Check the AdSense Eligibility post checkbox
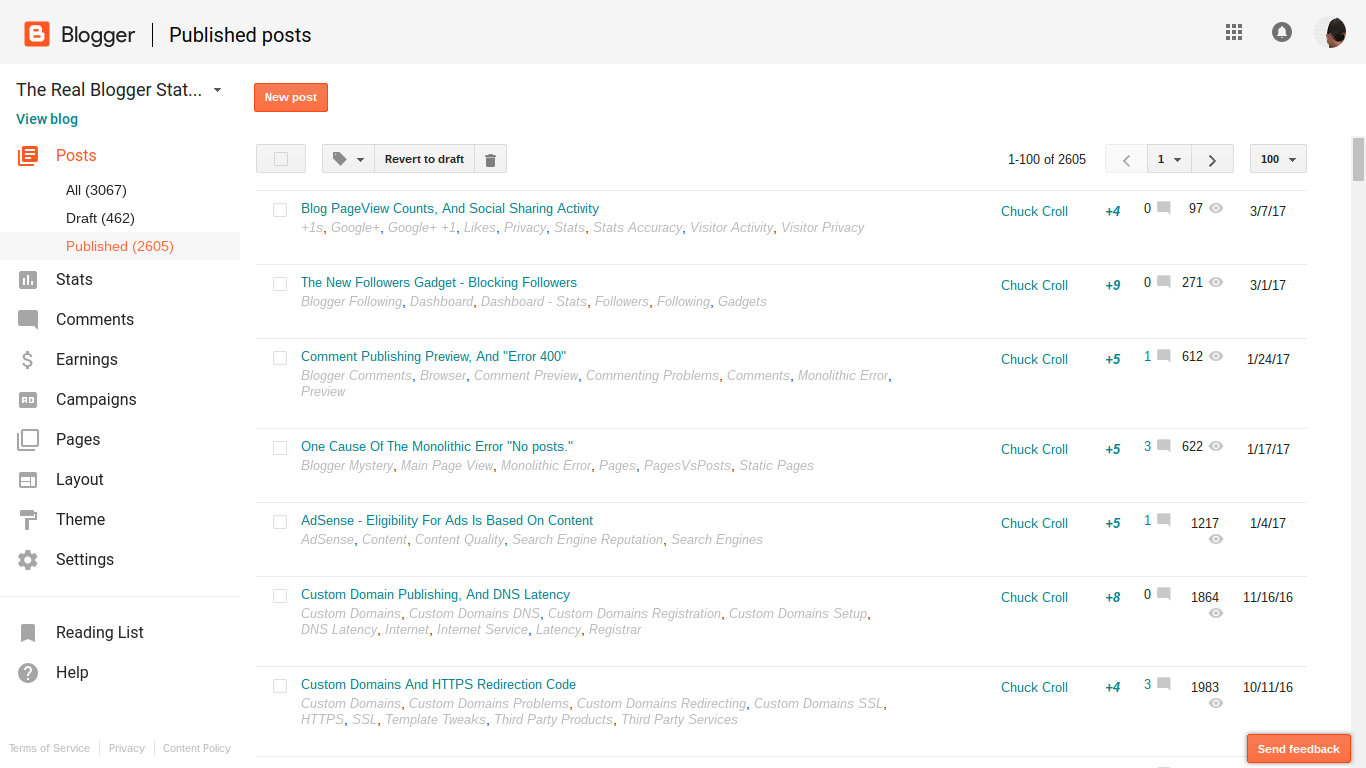The image size is (1366, 768). (x=280, y=522)
